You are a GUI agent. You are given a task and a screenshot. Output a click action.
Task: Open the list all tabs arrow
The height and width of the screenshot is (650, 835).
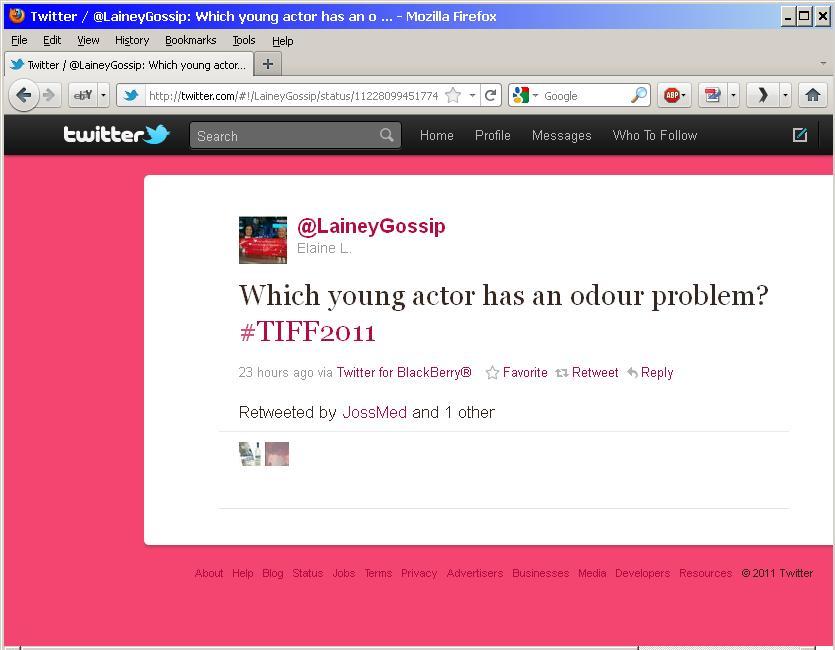(823, 64)
